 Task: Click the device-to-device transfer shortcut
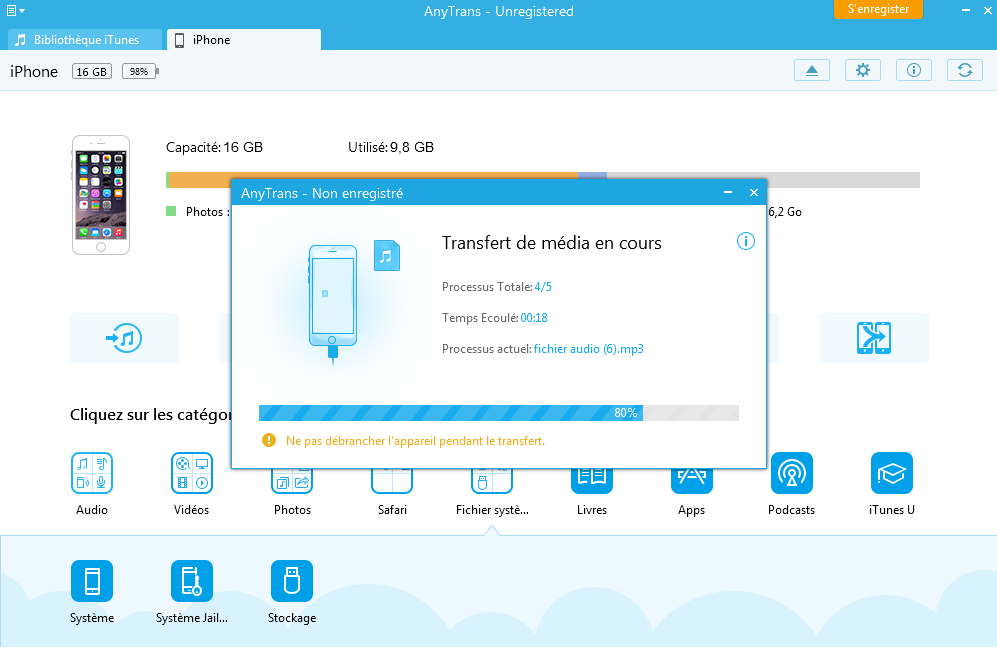coord(874,338)
